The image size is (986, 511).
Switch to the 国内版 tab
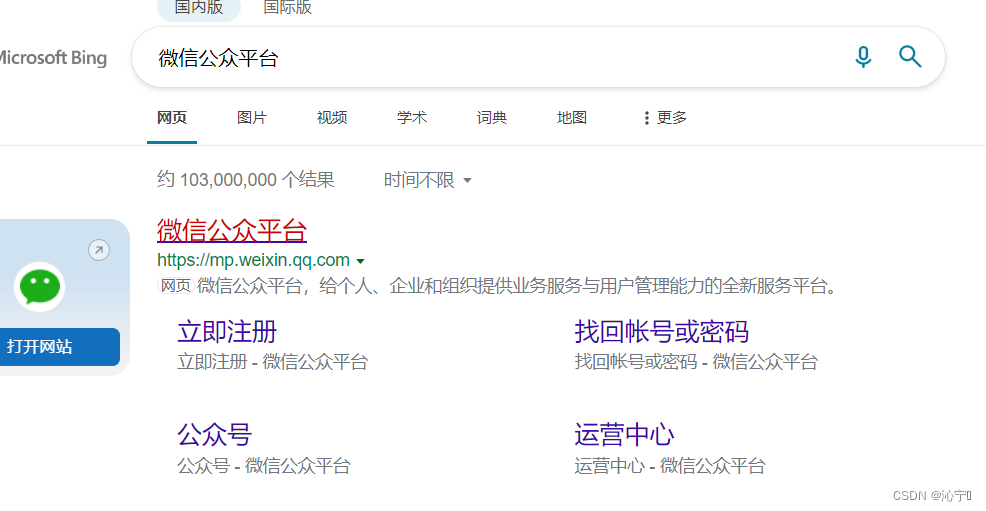(199, 8)
